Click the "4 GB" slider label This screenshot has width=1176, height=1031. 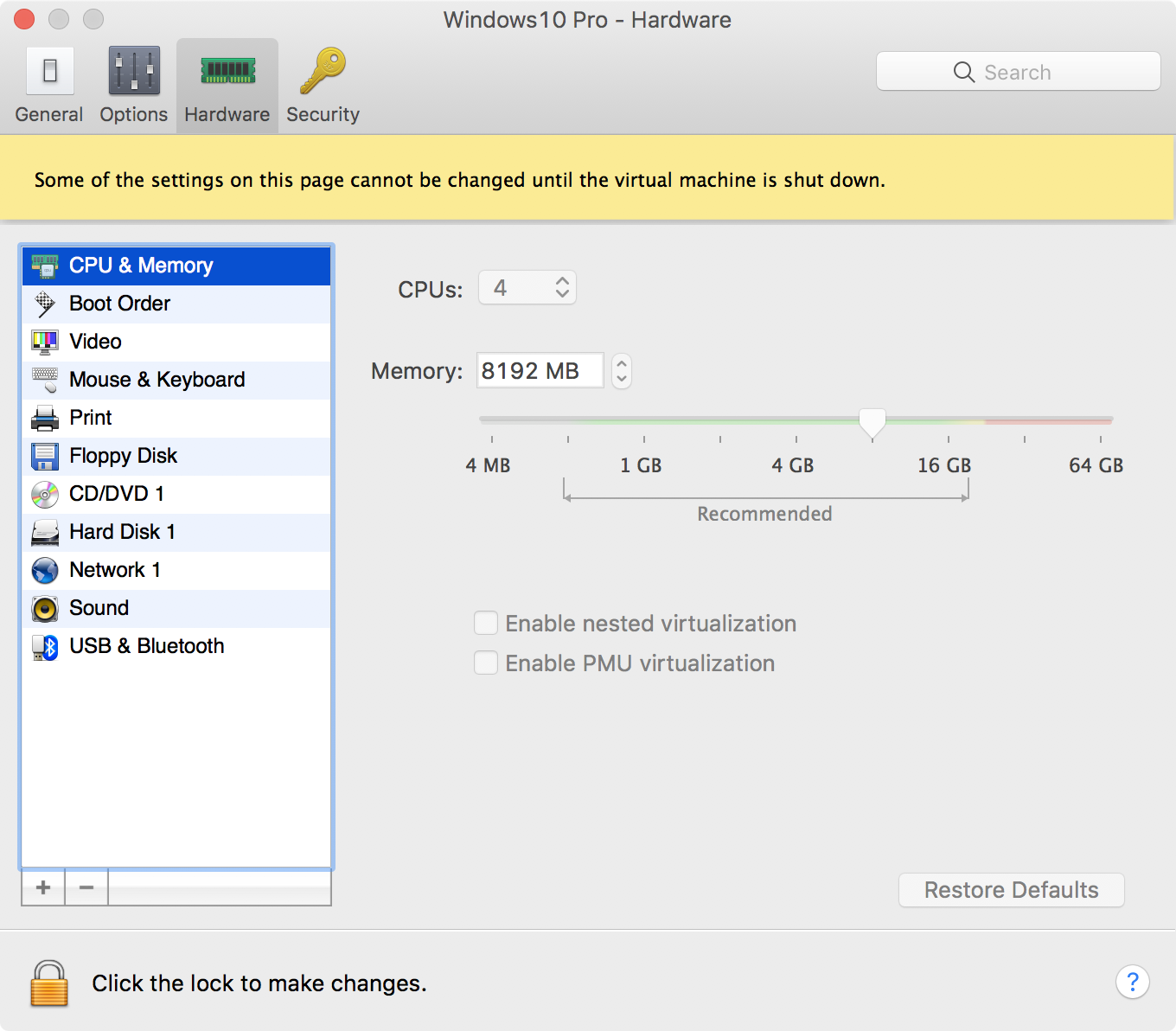793,465
